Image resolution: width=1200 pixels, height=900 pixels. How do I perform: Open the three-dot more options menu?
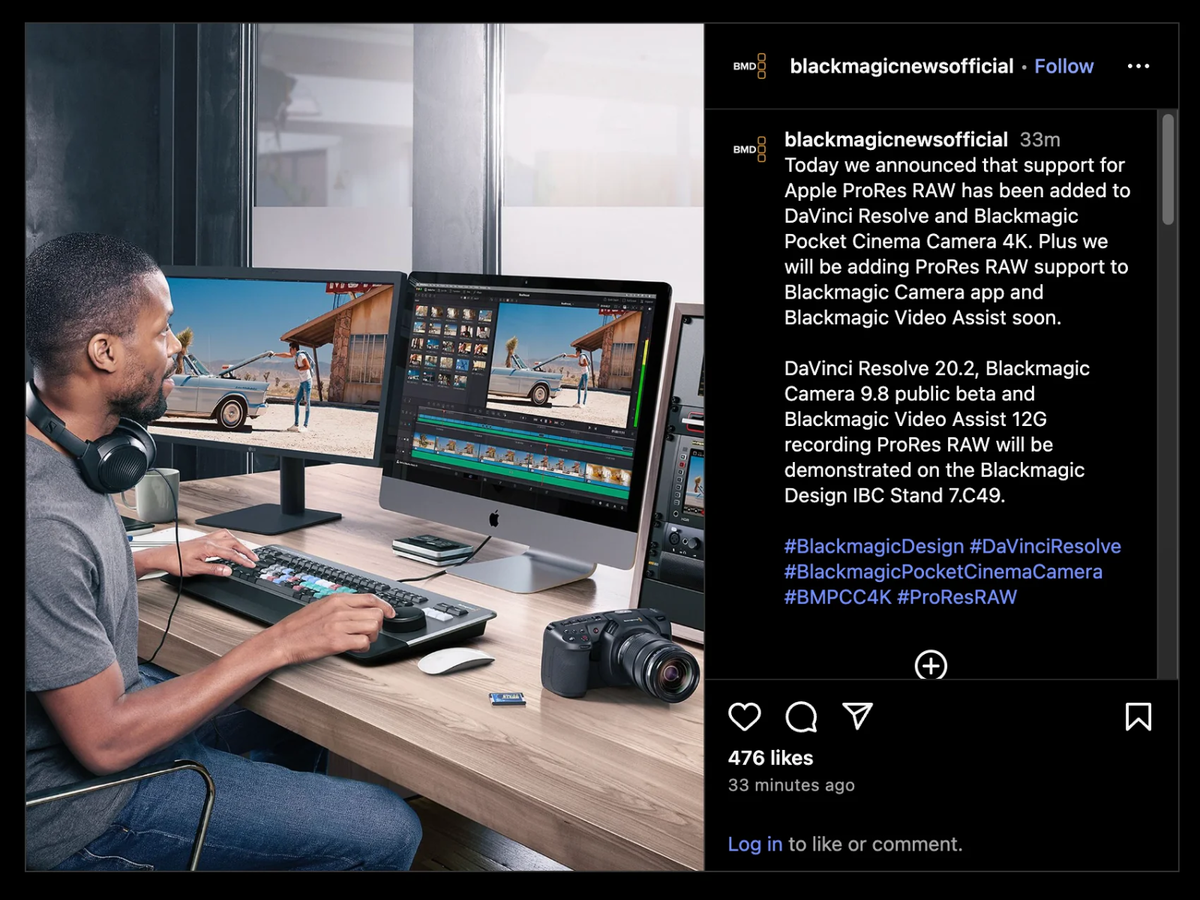point(1138,66)
